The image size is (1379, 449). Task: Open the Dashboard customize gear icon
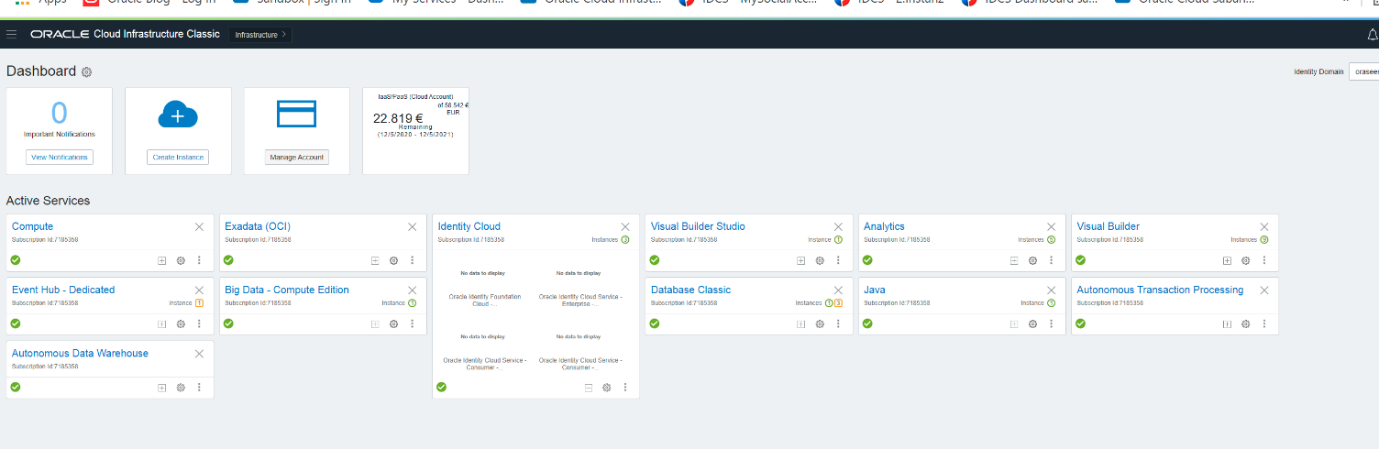point(87,72)
